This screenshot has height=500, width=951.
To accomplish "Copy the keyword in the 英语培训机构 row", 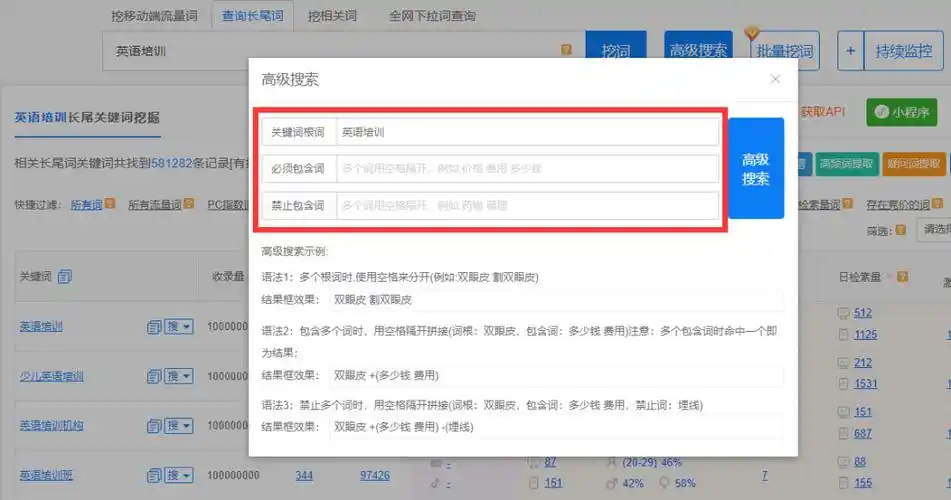I will 154,426.
